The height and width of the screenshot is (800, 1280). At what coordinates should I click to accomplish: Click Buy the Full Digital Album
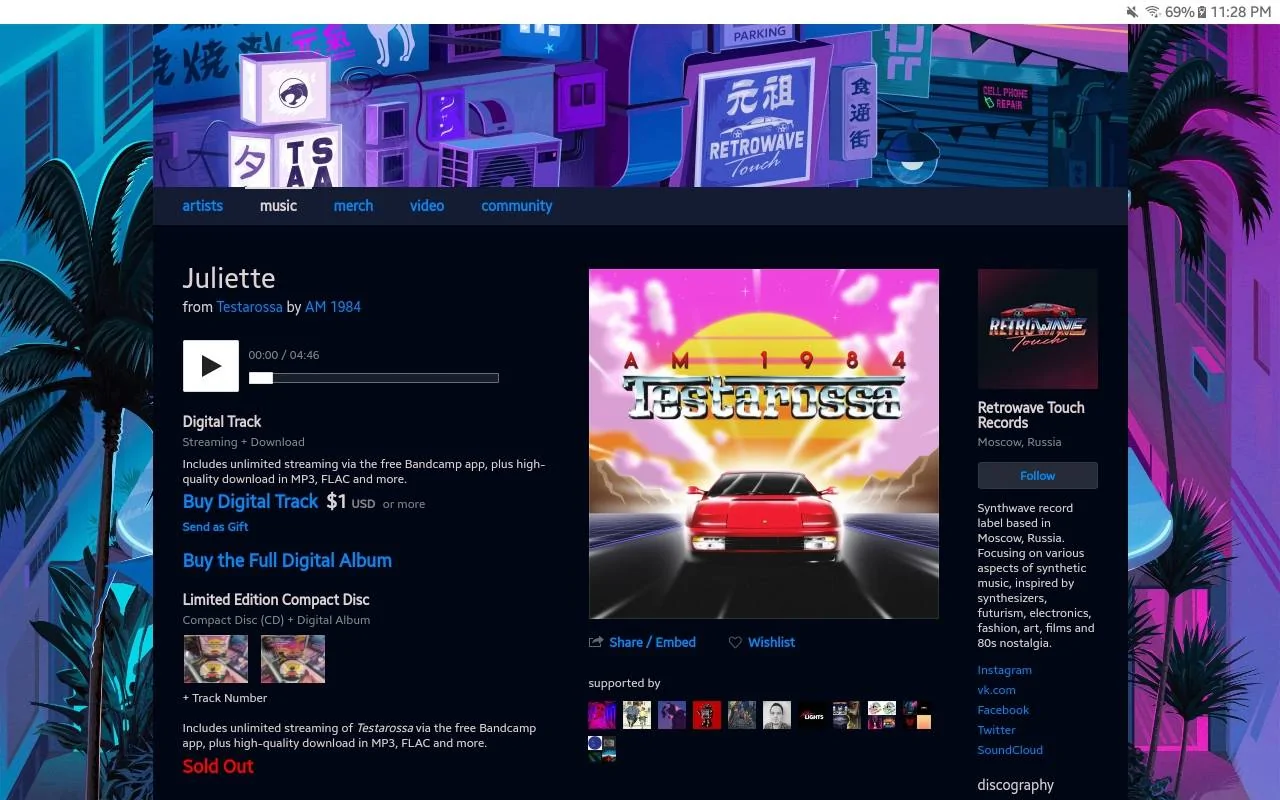coord(287,561)
